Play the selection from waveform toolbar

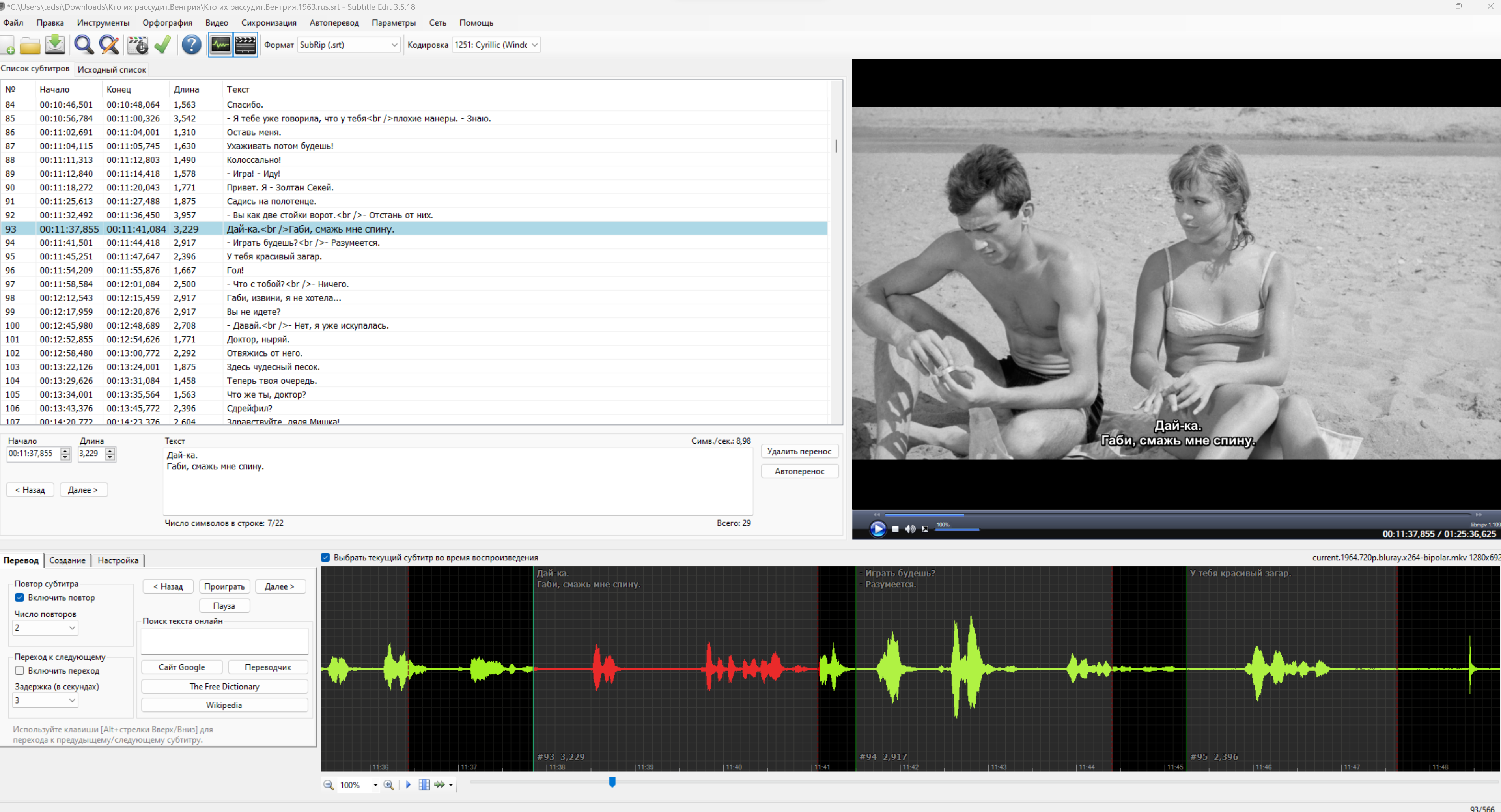point(409,785)
